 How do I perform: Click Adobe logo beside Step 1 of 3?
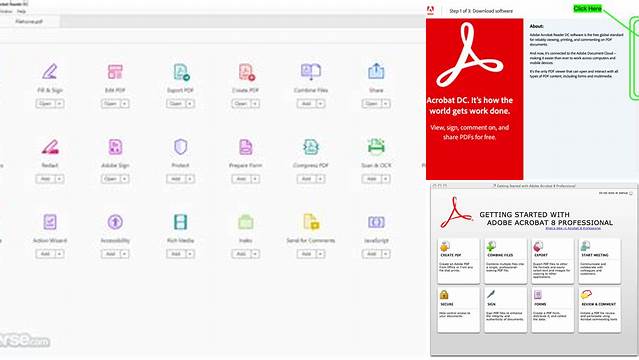click(430, 11)
